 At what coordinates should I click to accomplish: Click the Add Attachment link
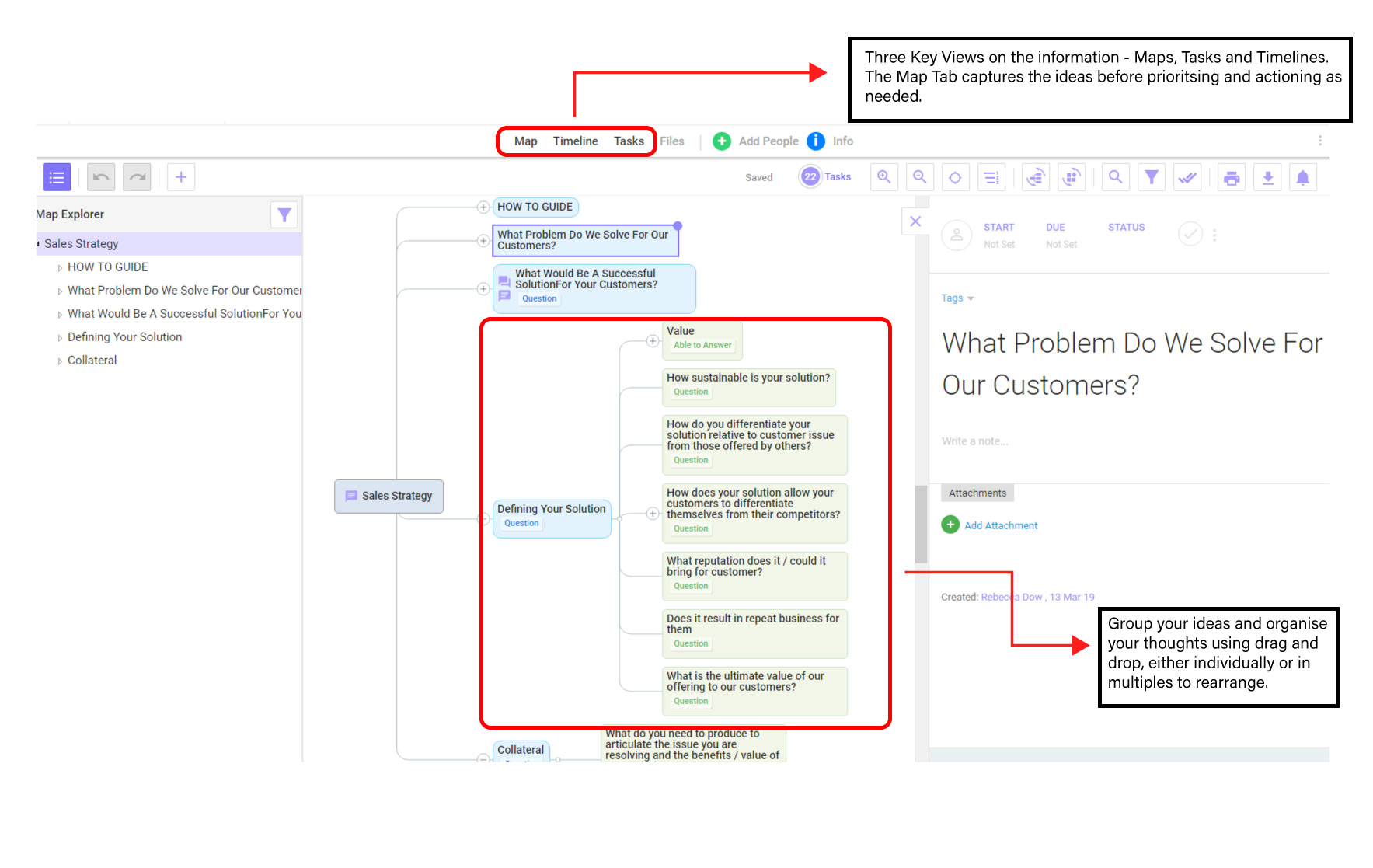click(1001, 525)
